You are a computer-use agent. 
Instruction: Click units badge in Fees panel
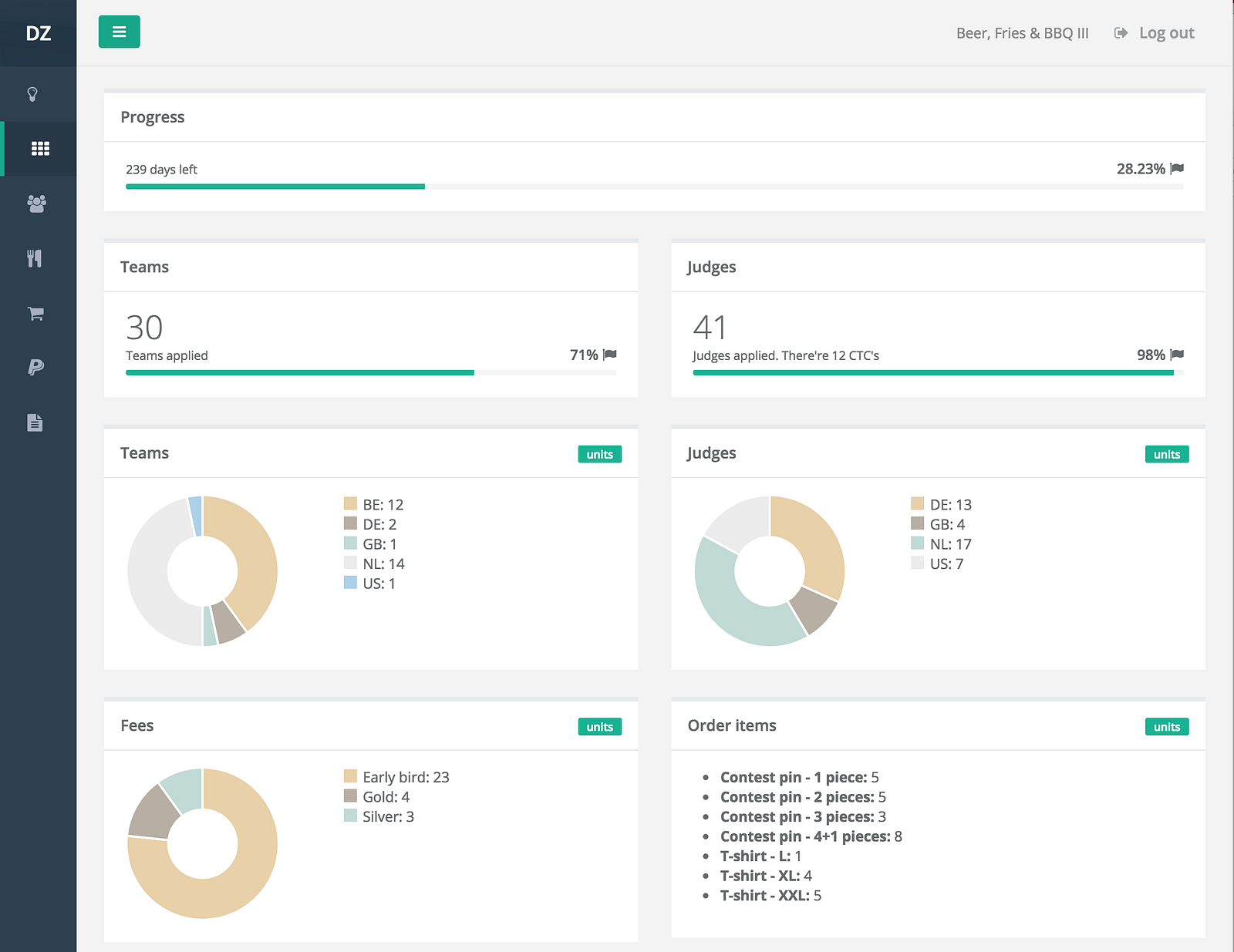click(x=599, y=727)
